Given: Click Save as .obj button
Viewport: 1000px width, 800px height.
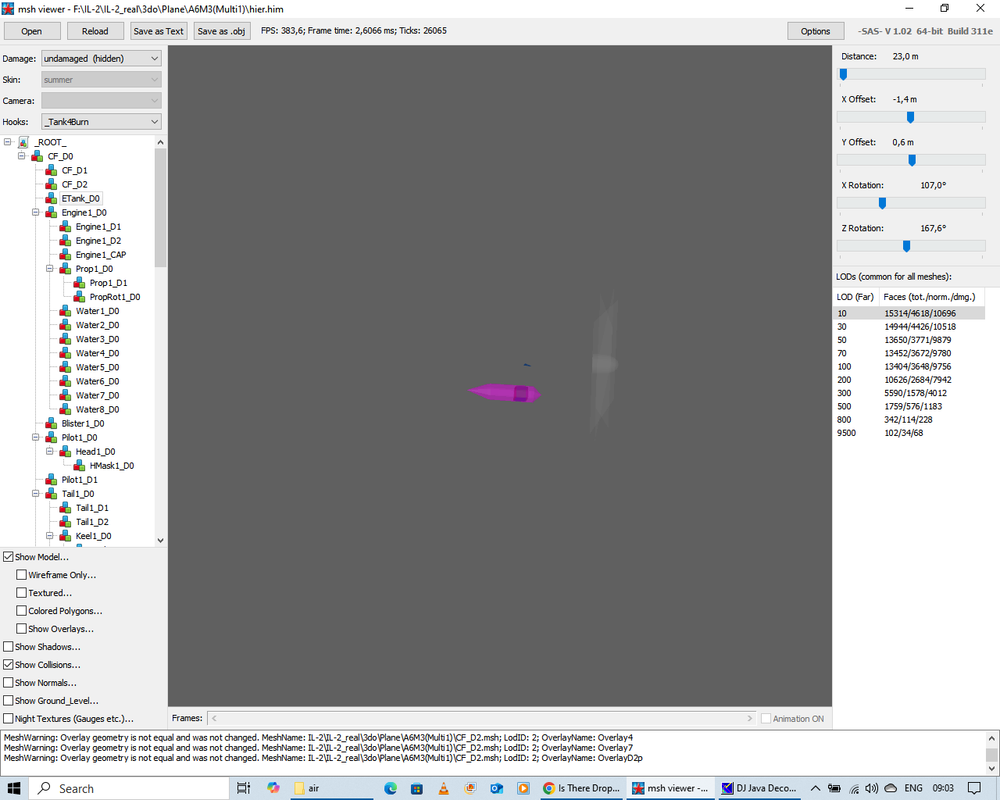Looking at the screenshot, I should [x=221, y=31].
